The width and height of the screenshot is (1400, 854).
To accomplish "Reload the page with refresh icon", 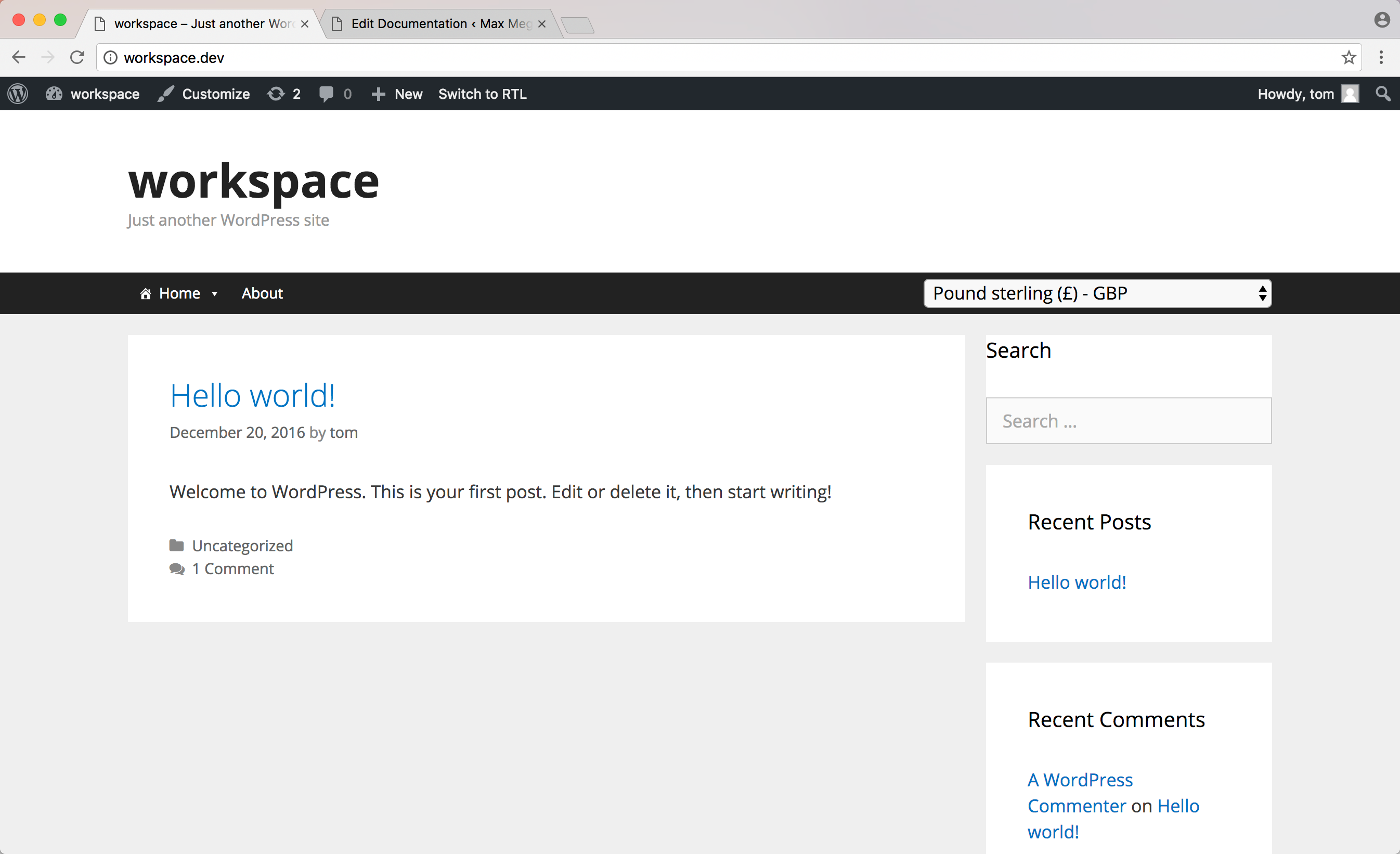I will (77, 57).
